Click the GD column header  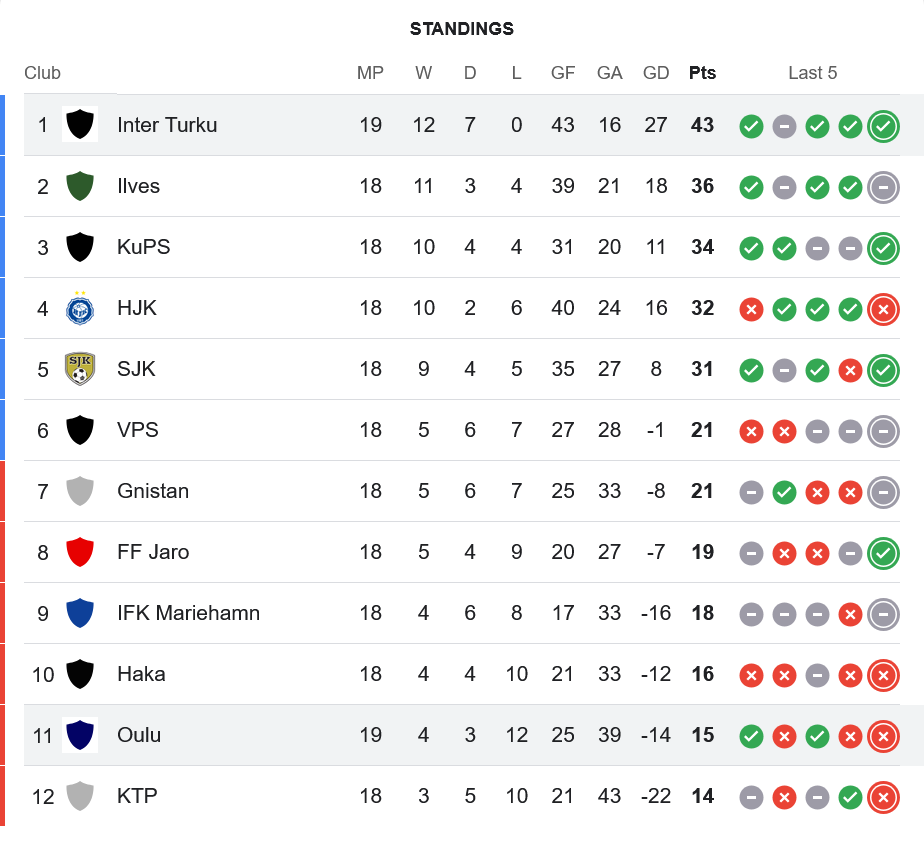coord(656,73)
